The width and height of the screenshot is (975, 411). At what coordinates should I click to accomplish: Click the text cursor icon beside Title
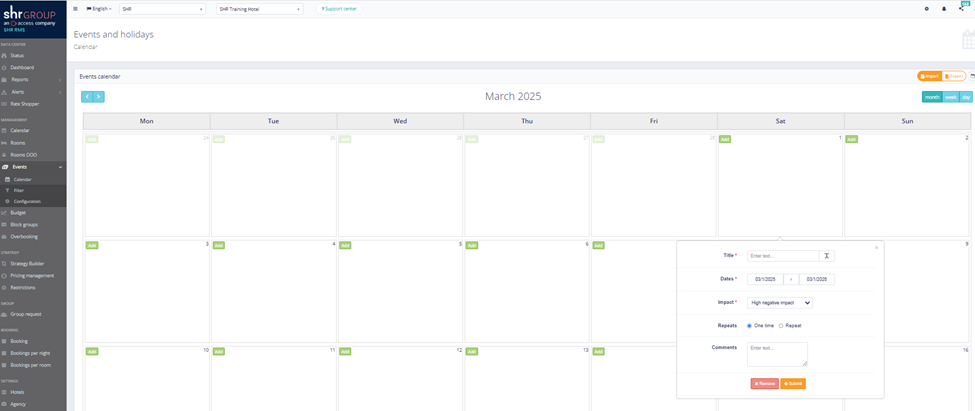tap(827, 256)
